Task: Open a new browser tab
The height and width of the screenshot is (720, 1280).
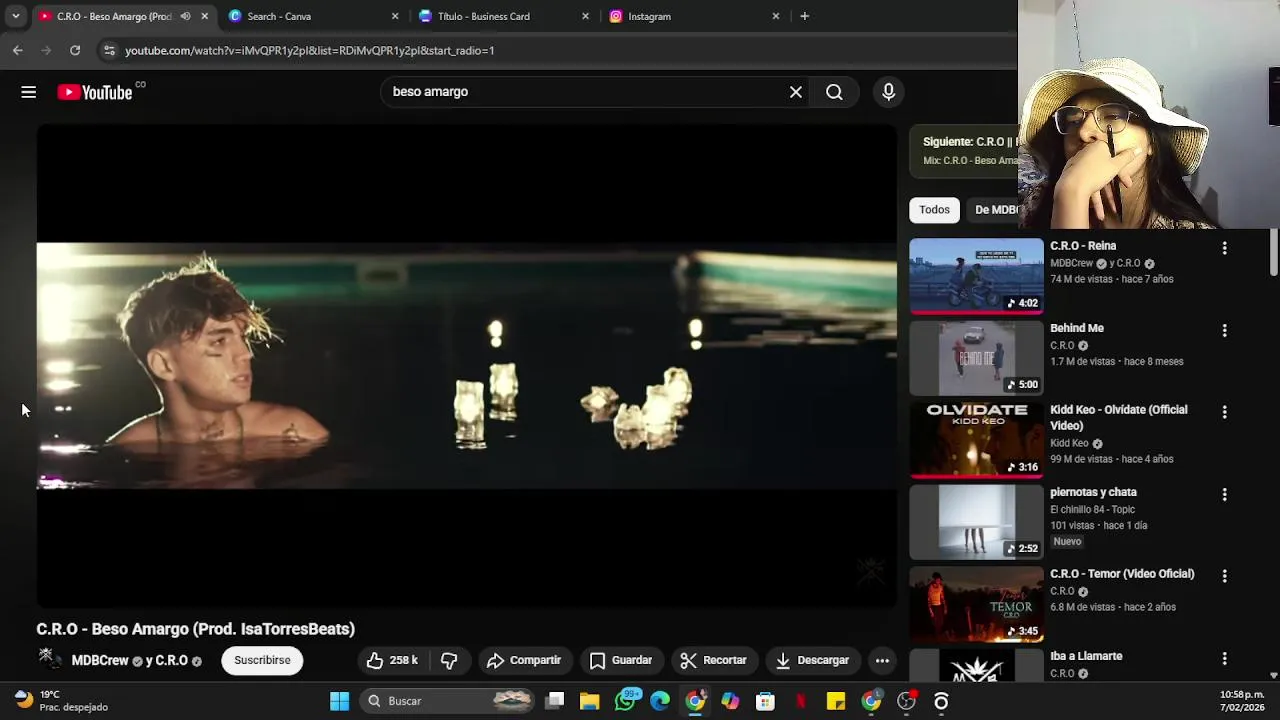Action: pyautogui.click(x=804, y=16)
